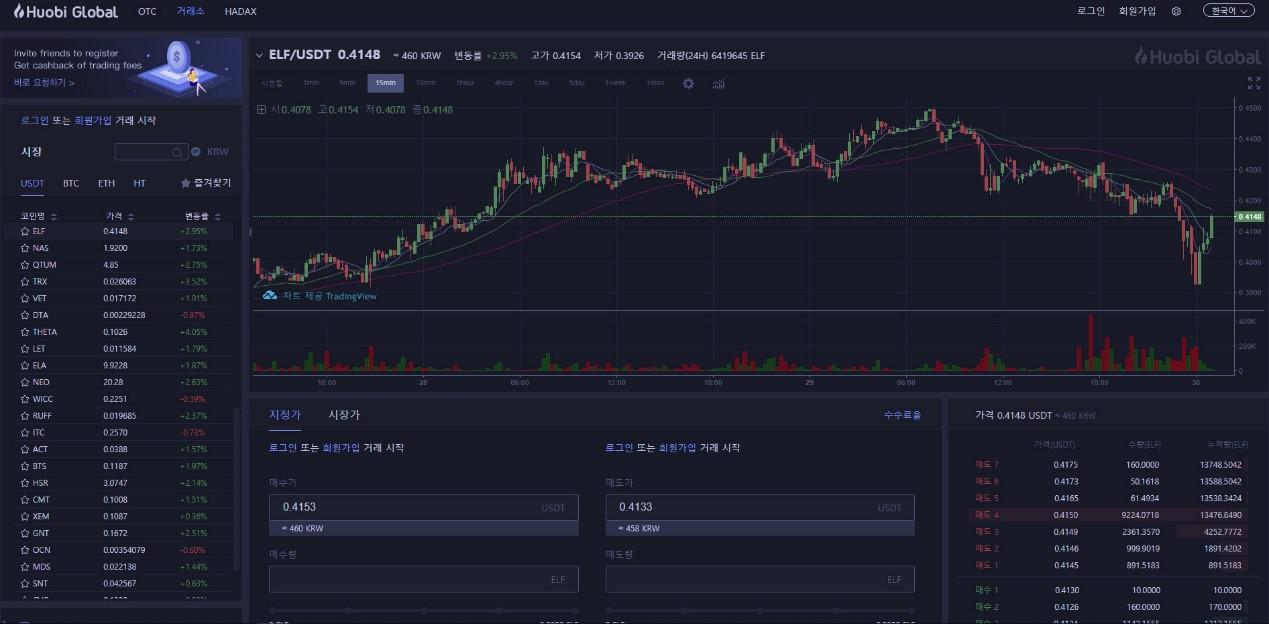This screenshot has height=624, width=1269.
Task: Click 회원가입 link above the sell form
Action: tap(678, 448)
